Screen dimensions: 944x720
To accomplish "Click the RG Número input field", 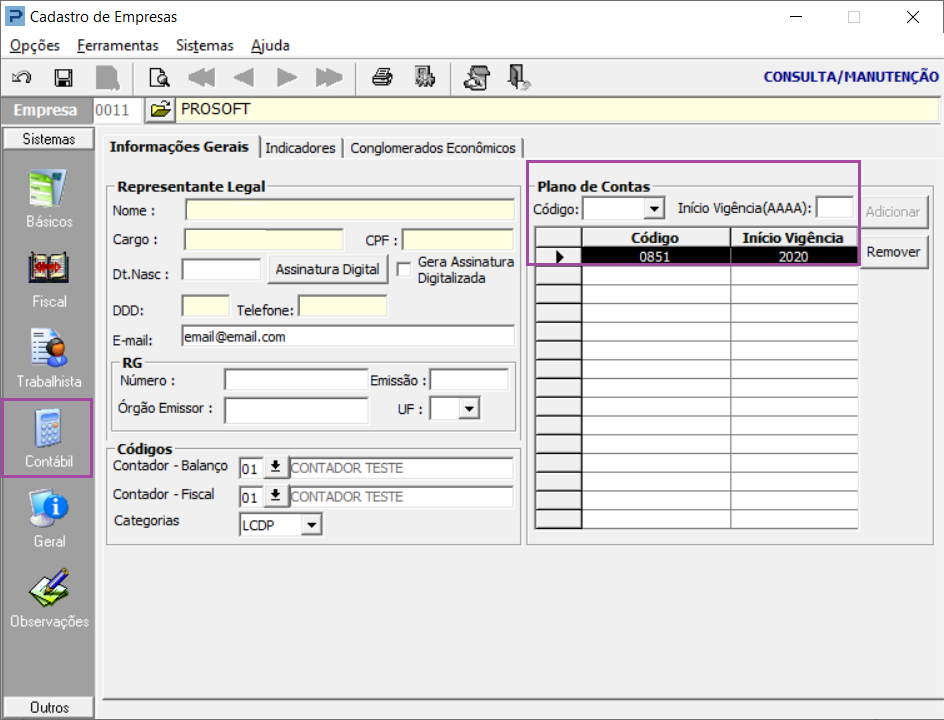I will click(x=296, y=380).
